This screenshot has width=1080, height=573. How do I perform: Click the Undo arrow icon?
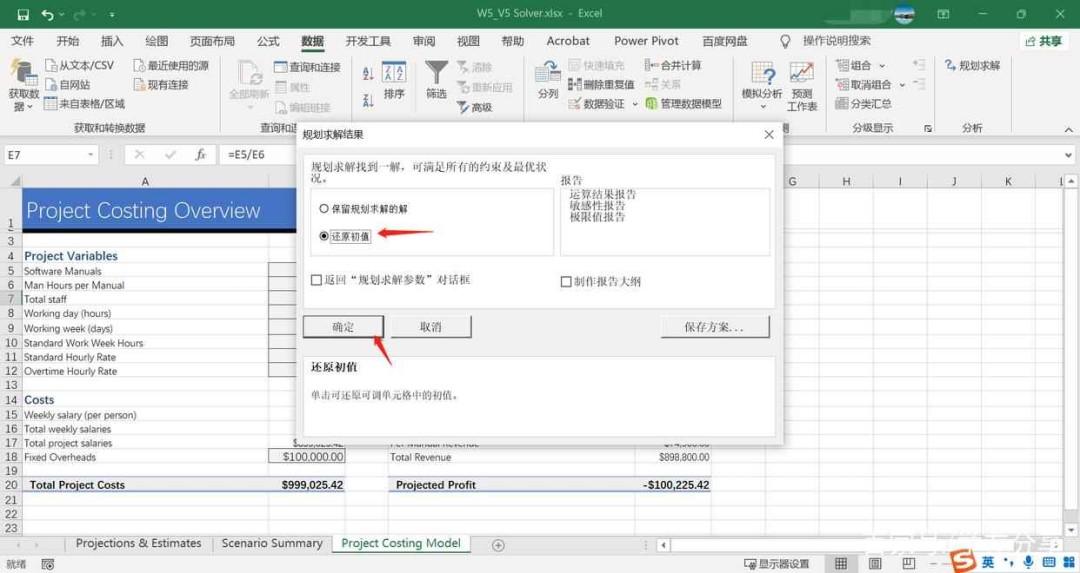click(x=47, y=14)
